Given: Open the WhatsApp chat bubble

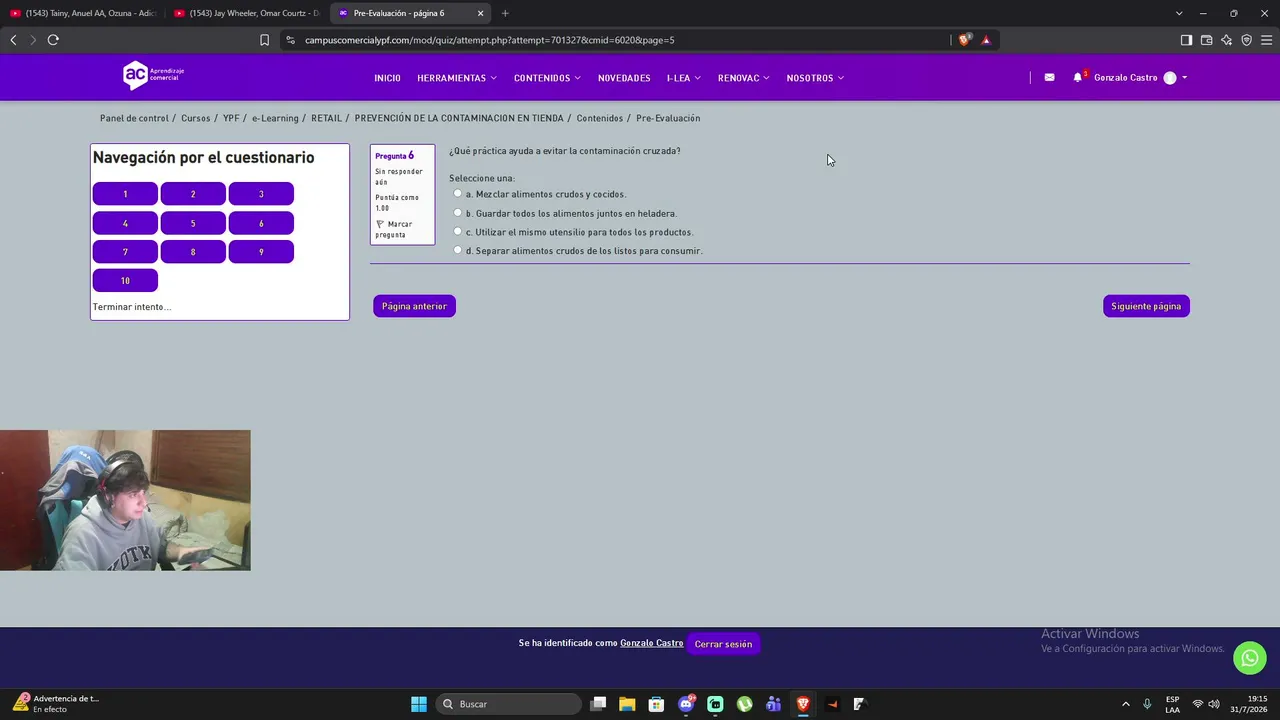Looking at the screenshot, I should tap(1249, 658).
